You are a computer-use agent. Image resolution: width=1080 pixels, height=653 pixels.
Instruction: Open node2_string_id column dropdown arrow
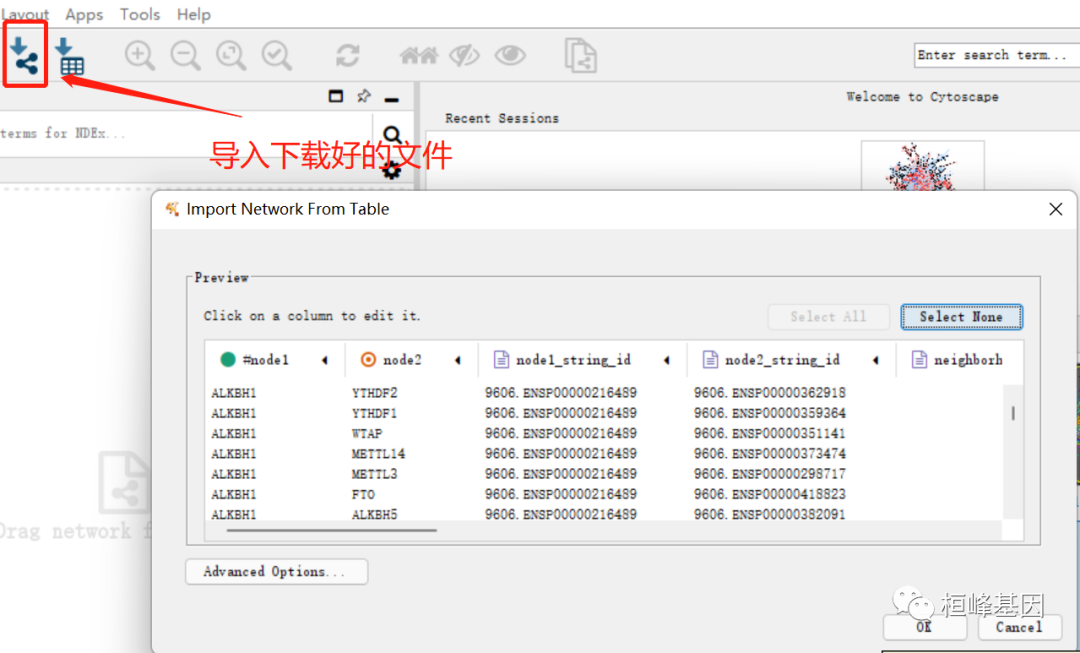click(875, 360)
